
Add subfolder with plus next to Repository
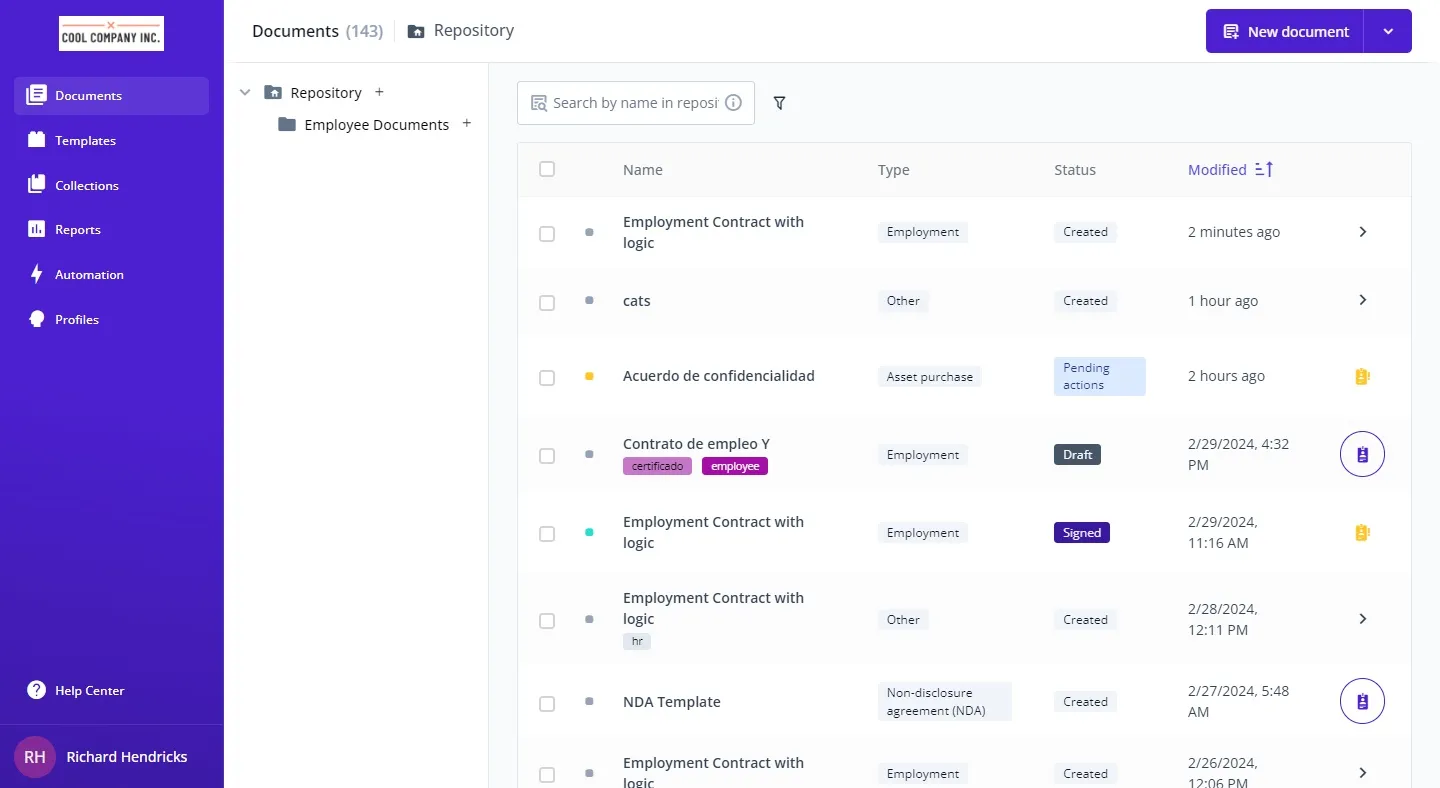(x=379, y=93)
